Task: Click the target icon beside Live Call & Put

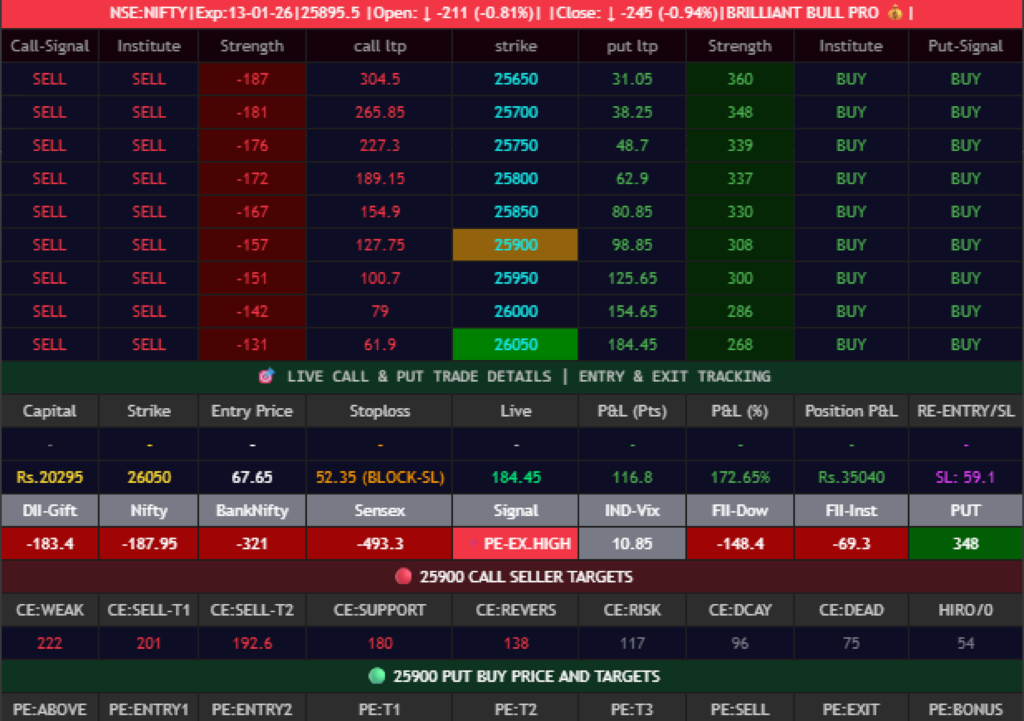Action: coord(266,377)
